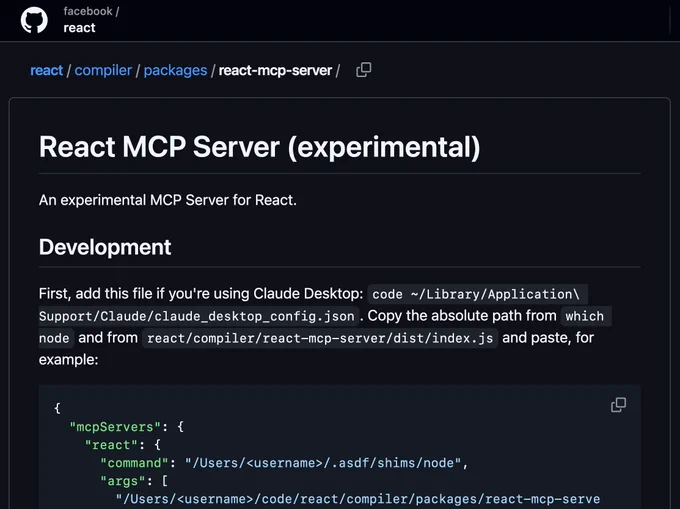Click the inline code 'code ~/Library/Application\'

tap(476, 294)
